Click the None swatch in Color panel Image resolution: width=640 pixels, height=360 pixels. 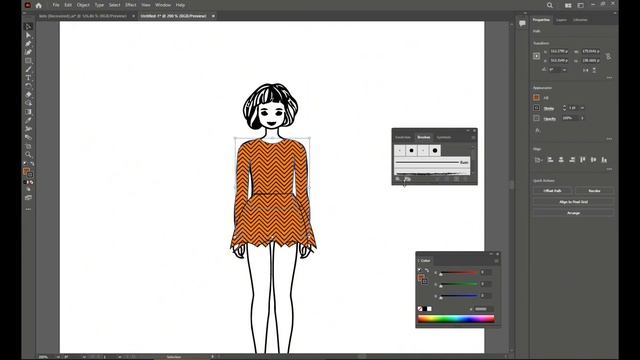tap(420, 309)
